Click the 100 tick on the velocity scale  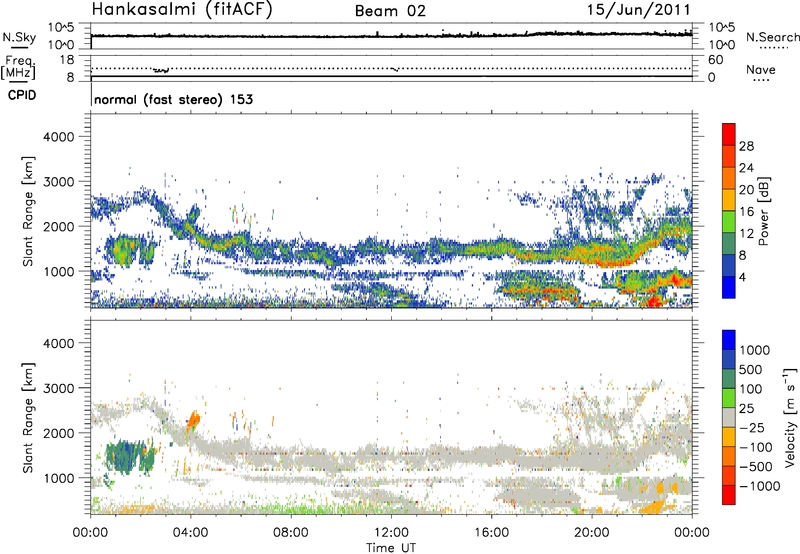coord(751,389)
